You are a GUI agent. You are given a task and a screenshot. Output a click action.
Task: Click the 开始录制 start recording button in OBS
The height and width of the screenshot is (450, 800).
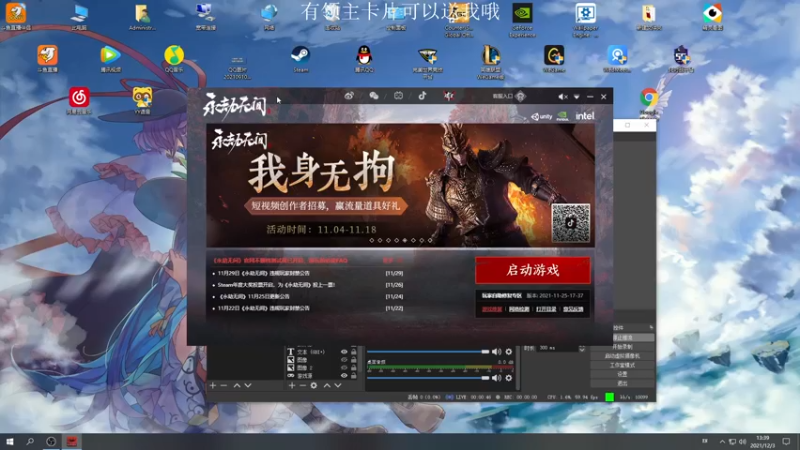[x=622, y=346]
